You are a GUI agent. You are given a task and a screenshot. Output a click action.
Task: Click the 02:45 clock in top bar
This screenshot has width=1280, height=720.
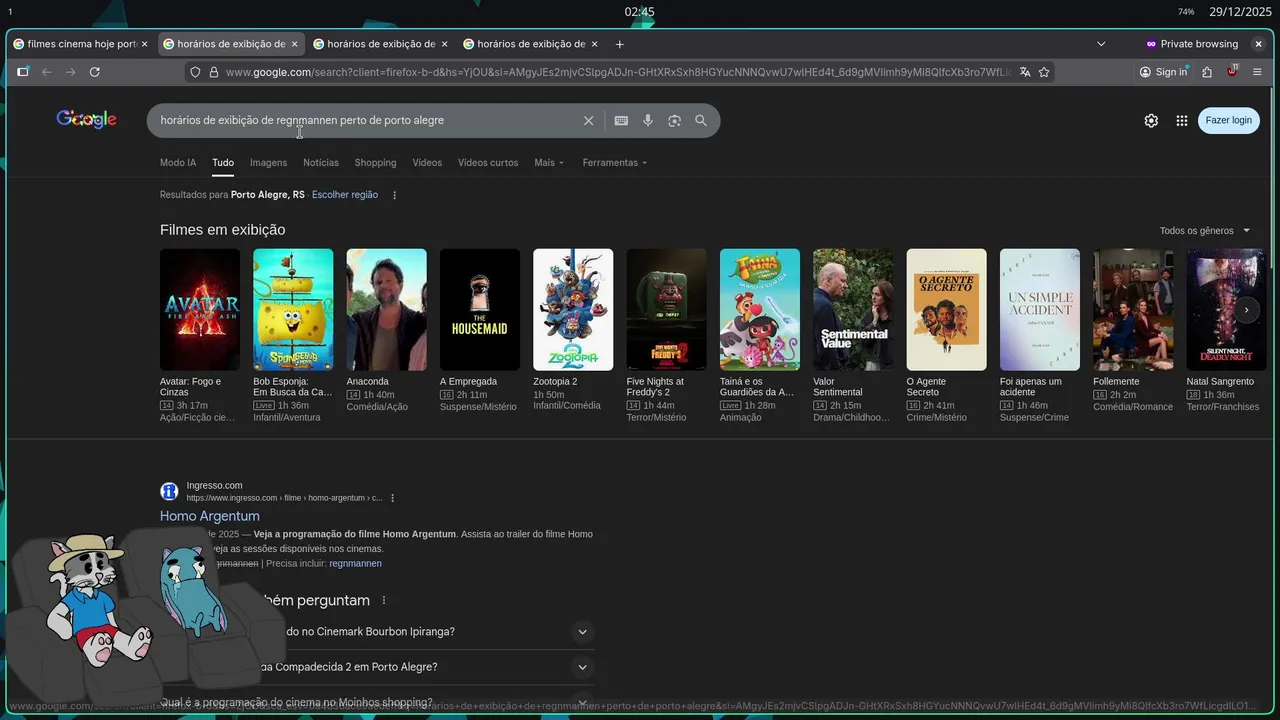click(x=640, y=12)
